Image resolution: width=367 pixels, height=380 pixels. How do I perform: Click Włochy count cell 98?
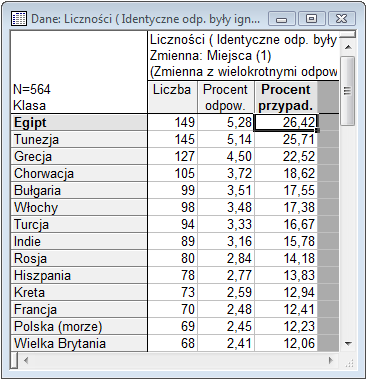173,208
